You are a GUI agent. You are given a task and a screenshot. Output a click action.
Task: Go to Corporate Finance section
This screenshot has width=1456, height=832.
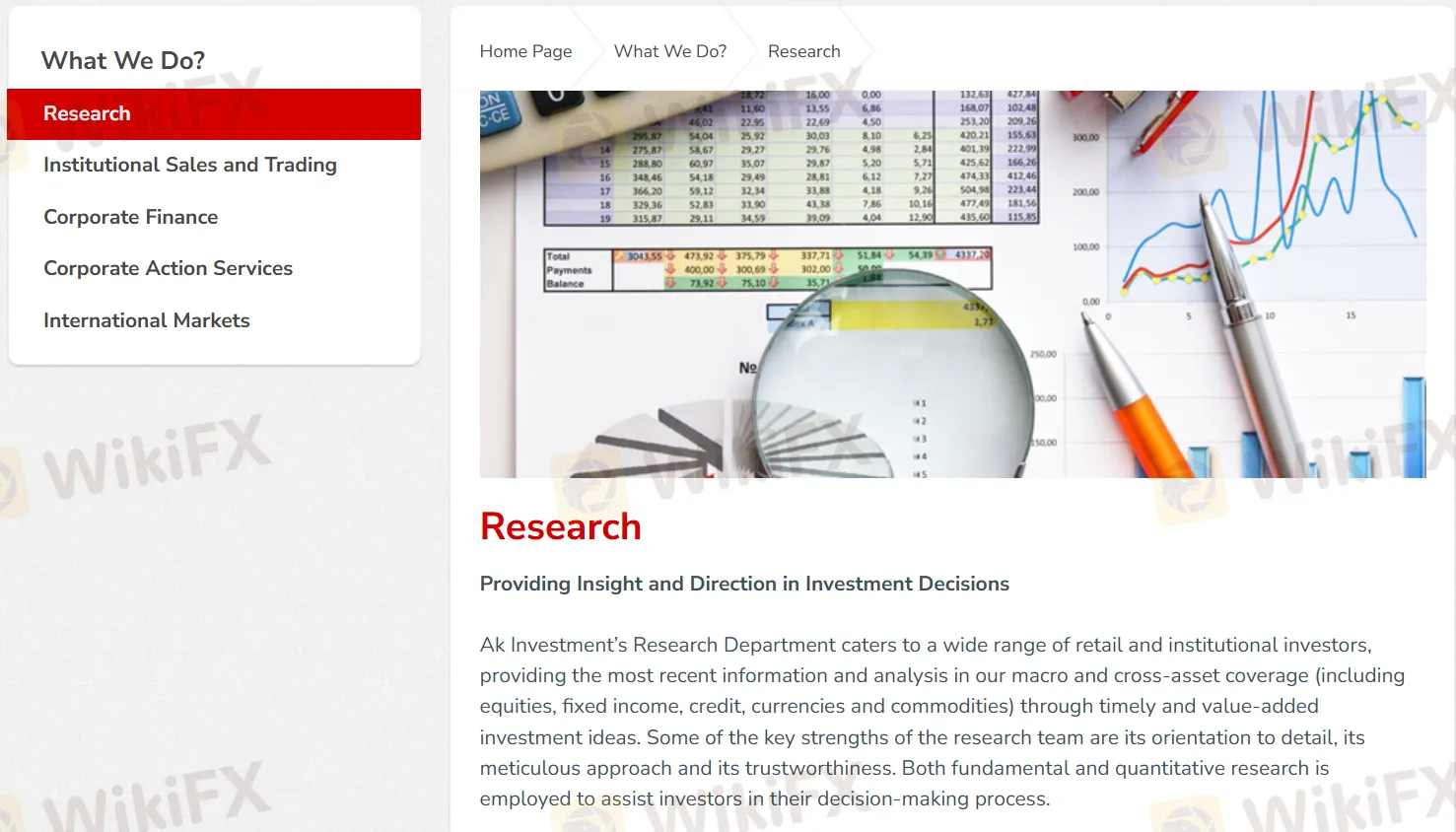130,218
